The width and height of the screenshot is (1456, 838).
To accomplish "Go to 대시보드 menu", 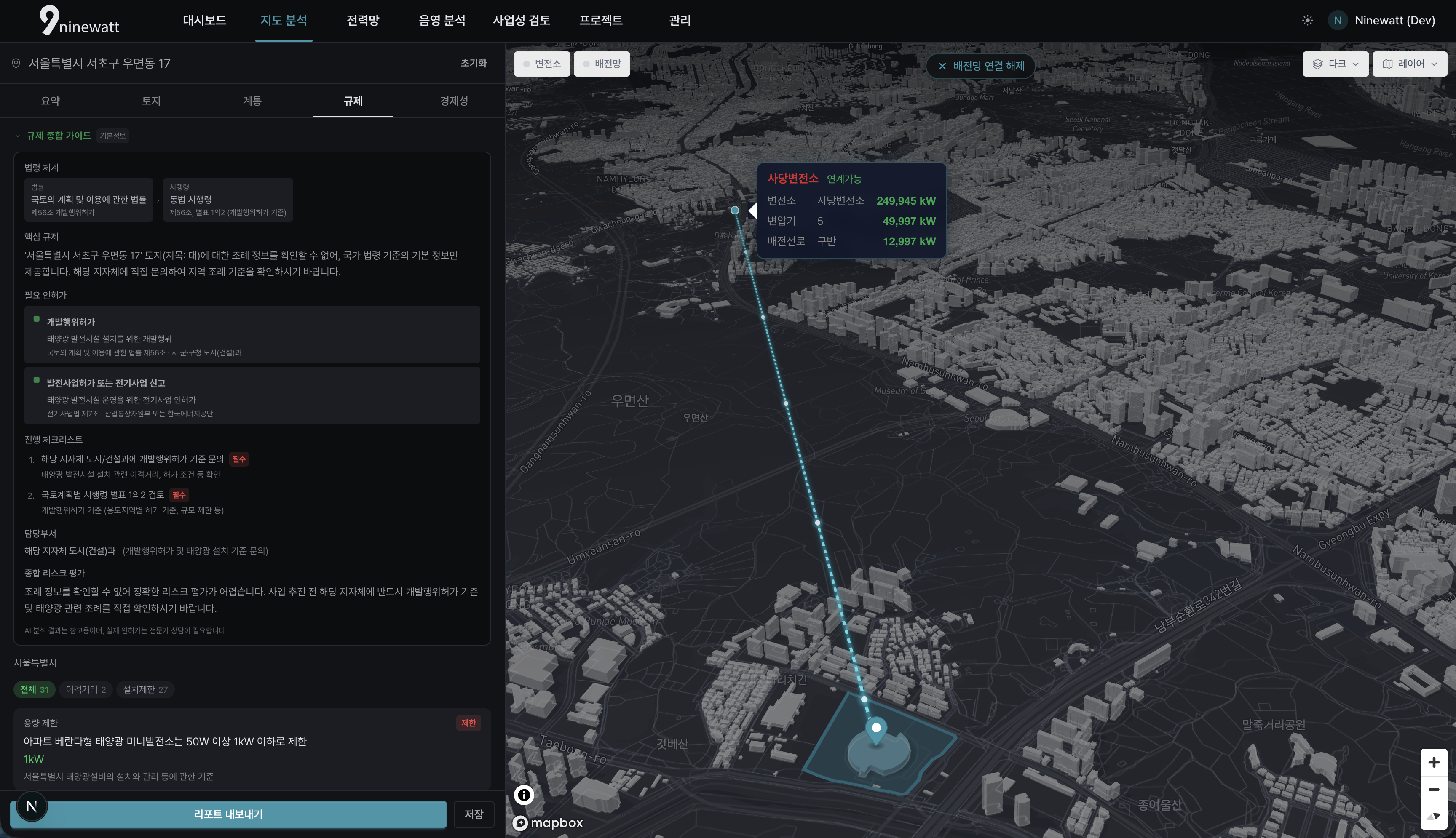I will pos(204,21).
